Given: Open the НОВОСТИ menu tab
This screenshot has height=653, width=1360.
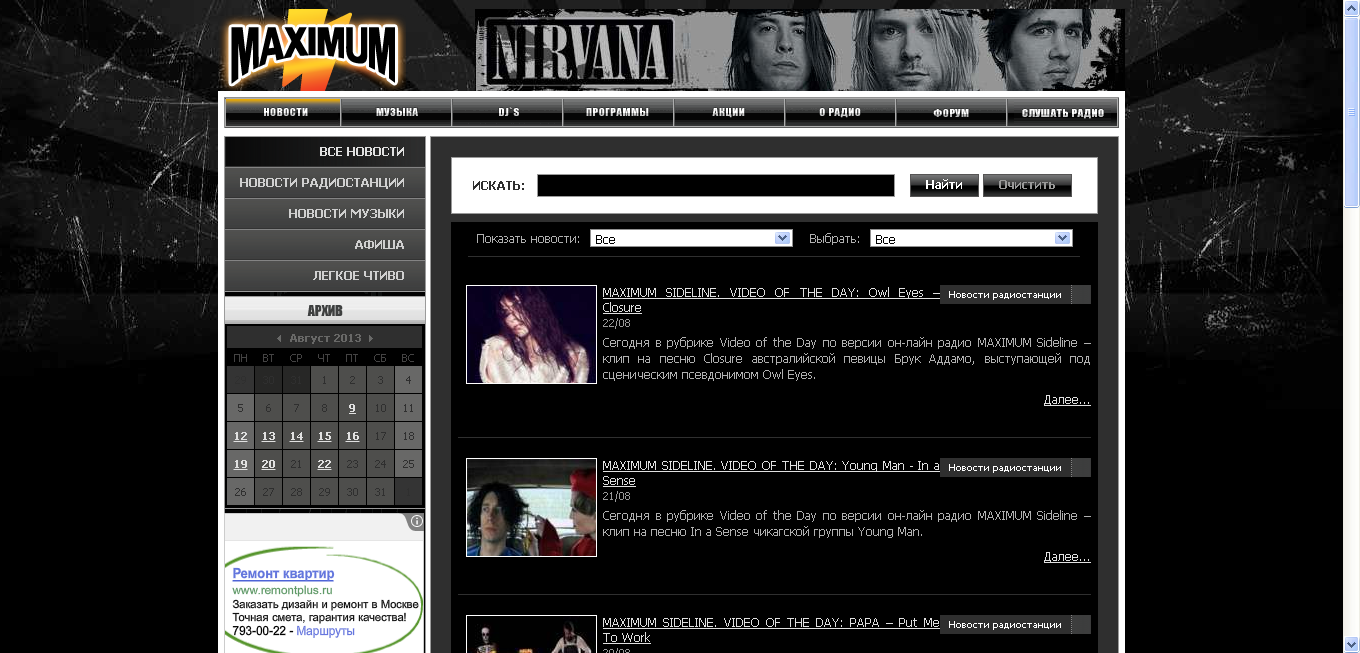Looking at the screenshot, I should tap(285, 112).
